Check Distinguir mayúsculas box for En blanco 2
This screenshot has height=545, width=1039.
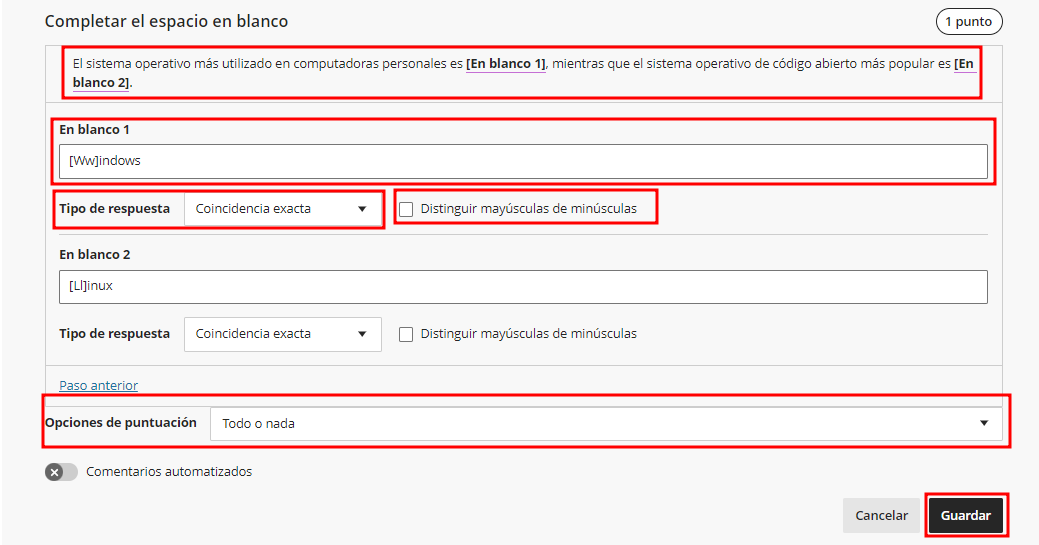click(406, 334)
